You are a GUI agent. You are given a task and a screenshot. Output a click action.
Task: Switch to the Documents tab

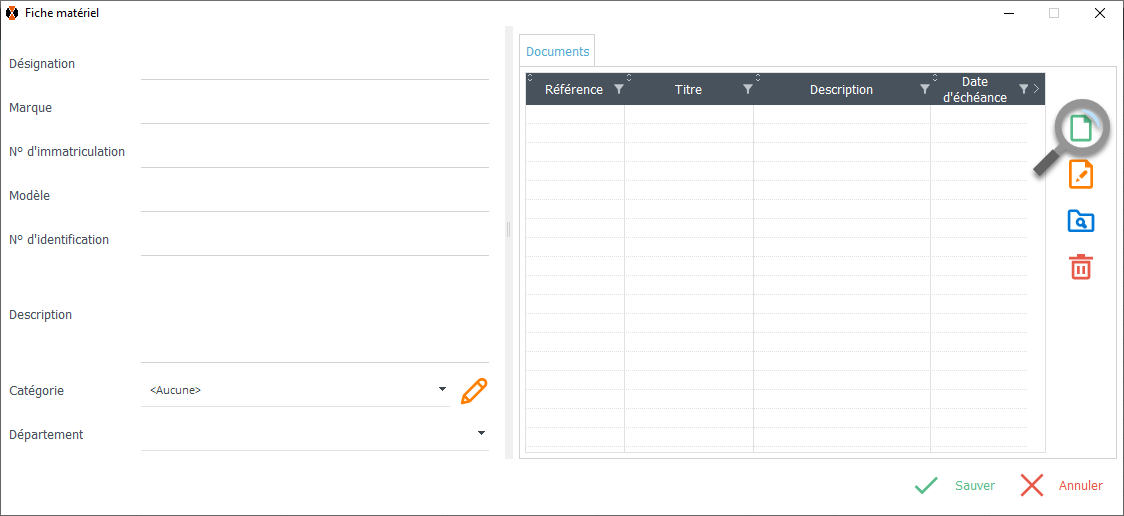[557, 52]
